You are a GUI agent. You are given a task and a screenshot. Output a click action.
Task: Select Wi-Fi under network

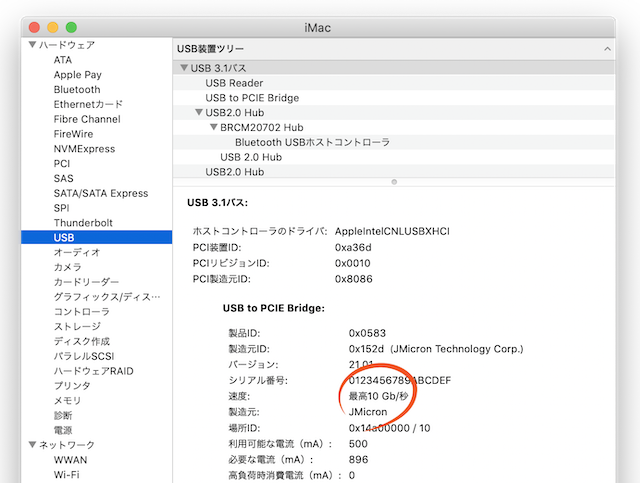67,474
